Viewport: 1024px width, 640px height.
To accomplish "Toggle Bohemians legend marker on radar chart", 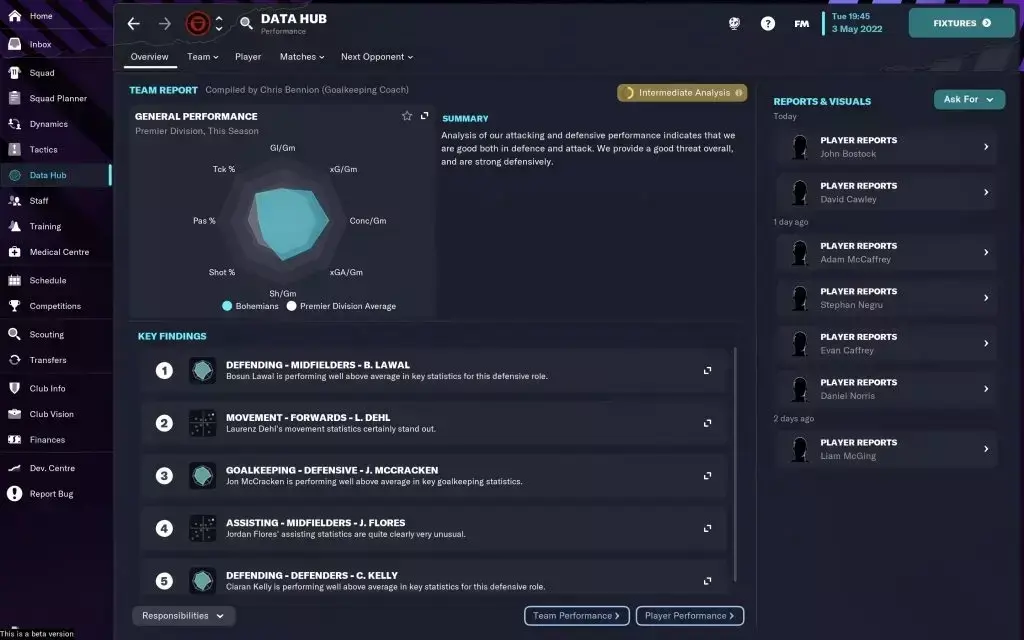I will pyautogui.click(x=227, y=306).
